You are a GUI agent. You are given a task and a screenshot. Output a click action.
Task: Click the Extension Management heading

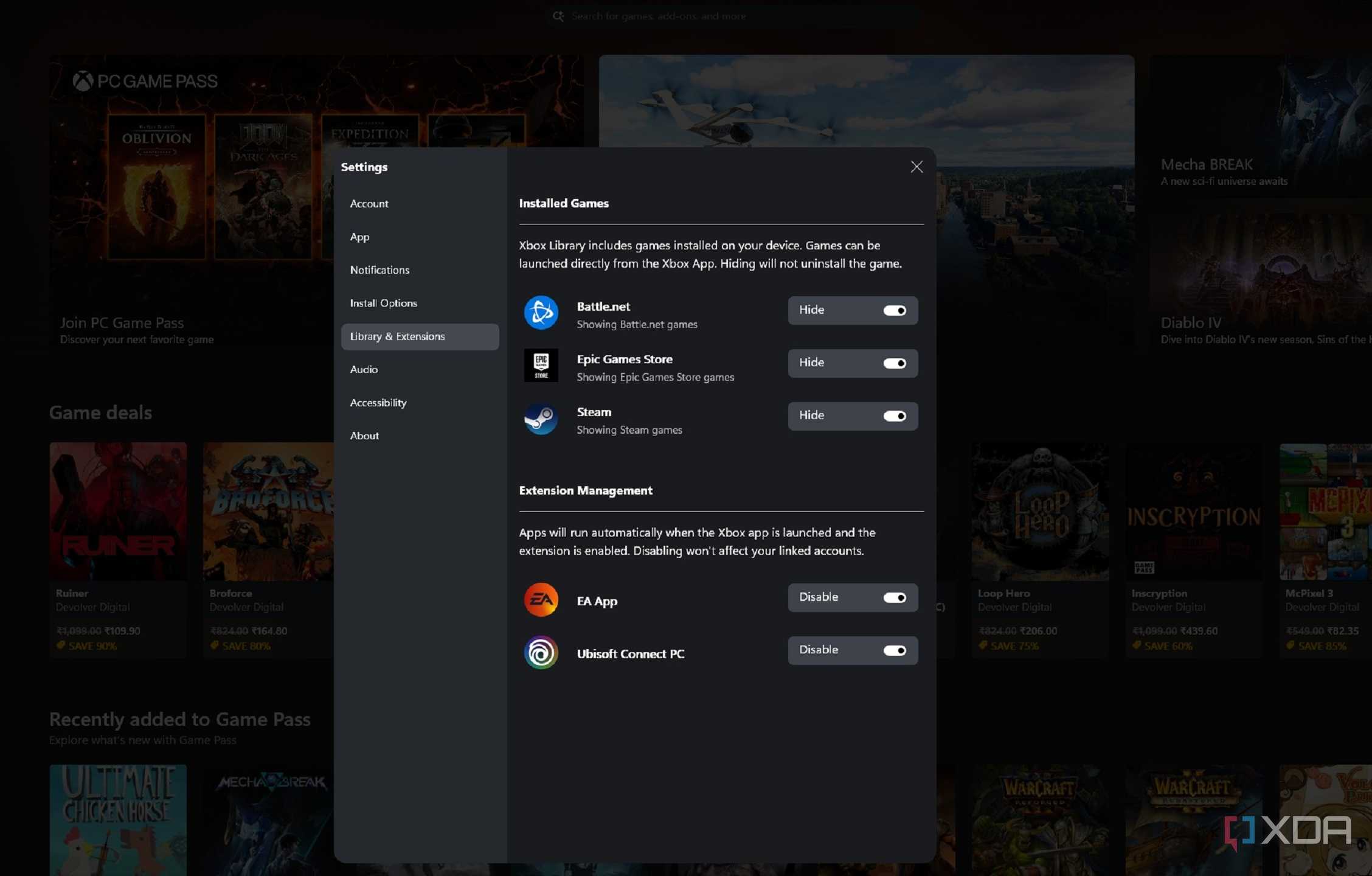pyautogui.click(x=586, y=491)
